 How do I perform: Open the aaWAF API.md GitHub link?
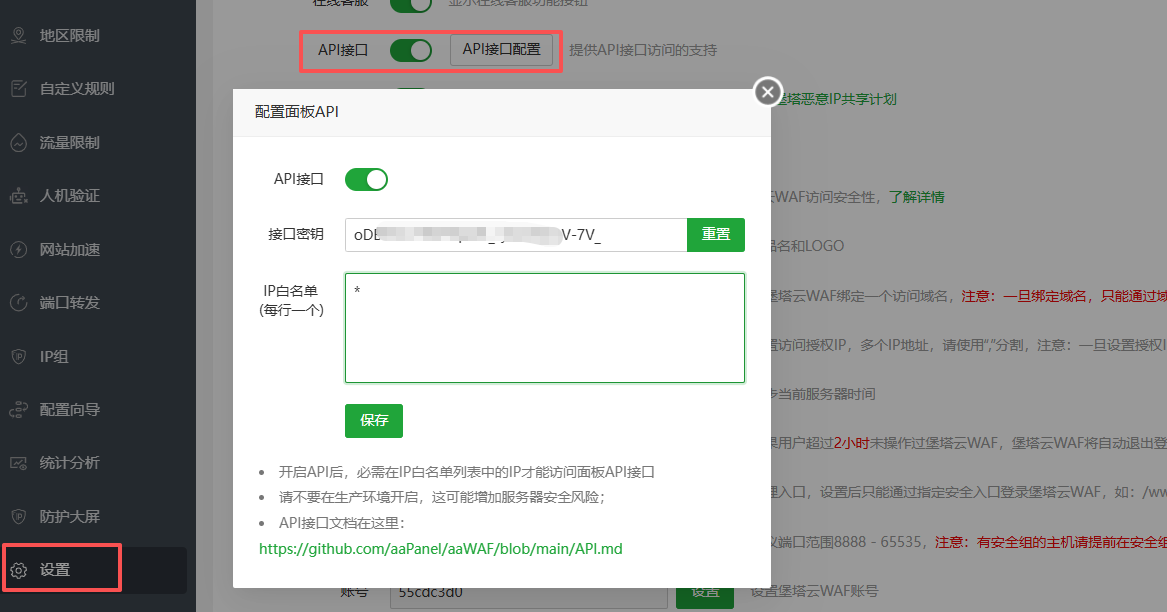pos(440,548)
